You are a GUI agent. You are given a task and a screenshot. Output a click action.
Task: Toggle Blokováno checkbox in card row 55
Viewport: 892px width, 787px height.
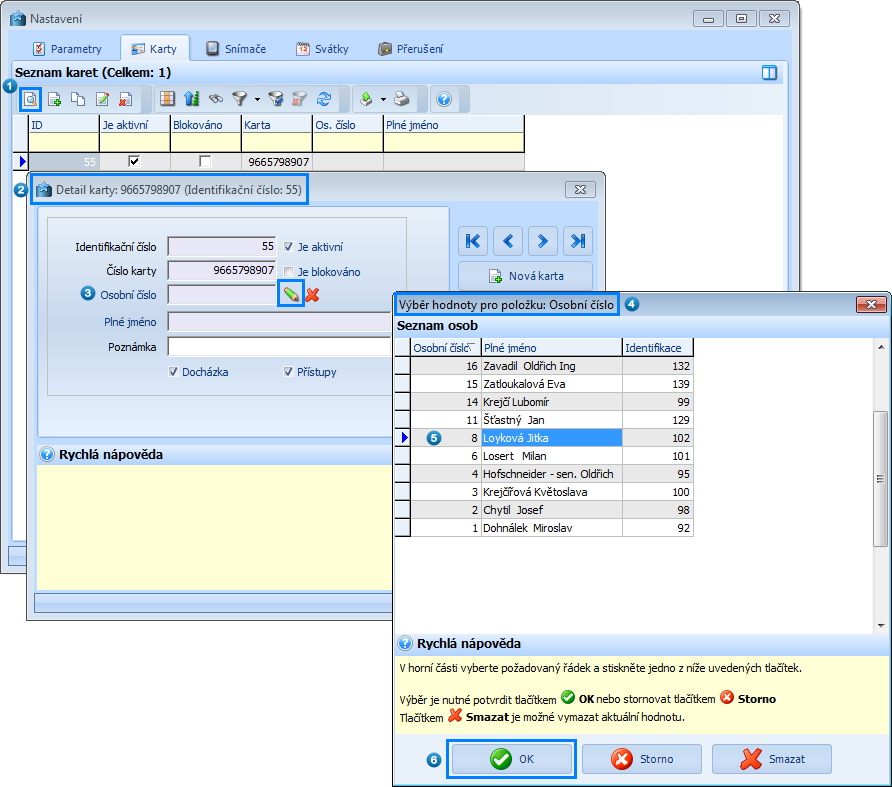(205, 162)
